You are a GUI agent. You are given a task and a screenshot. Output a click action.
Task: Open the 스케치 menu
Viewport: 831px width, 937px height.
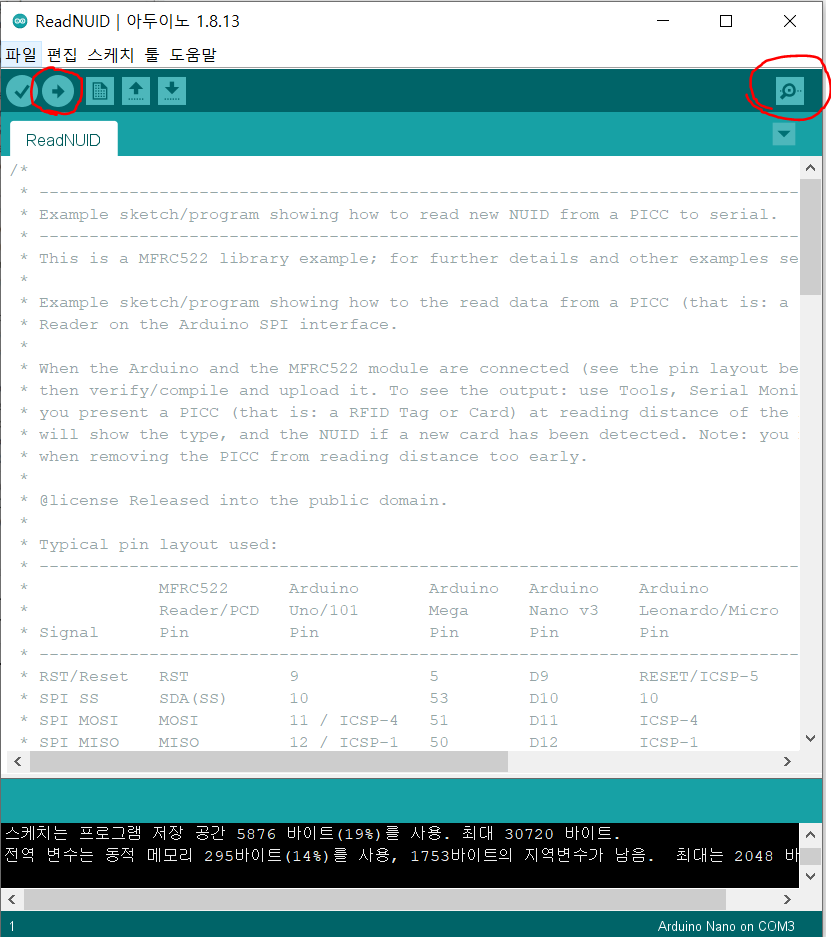(111, 55)
